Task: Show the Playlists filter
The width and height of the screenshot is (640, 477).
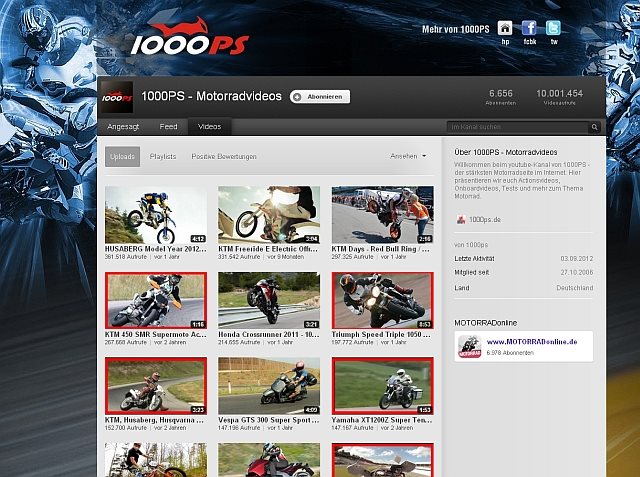Action: point(163,156)
